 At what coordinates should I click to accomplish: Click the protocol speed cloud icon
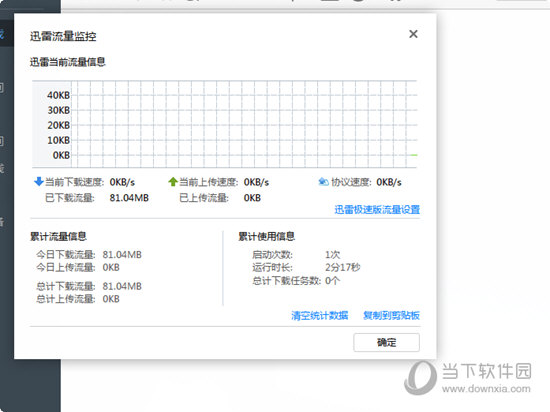tap(323, 182)
